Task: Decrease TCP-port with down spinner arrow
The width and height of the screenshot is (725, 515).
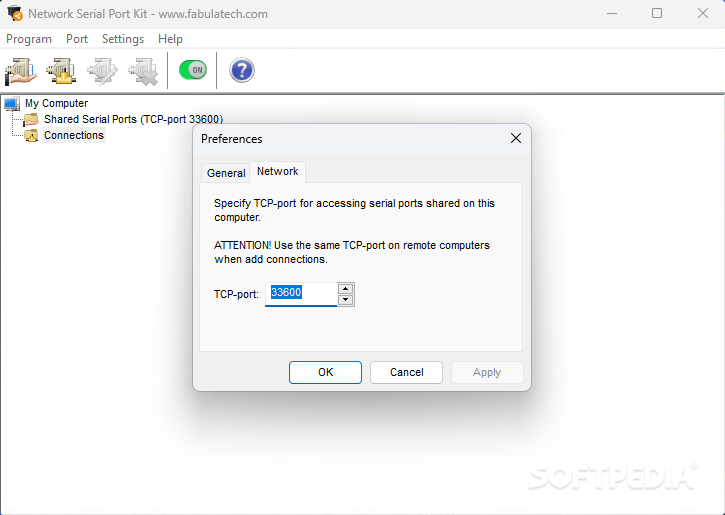Action: 345,300
